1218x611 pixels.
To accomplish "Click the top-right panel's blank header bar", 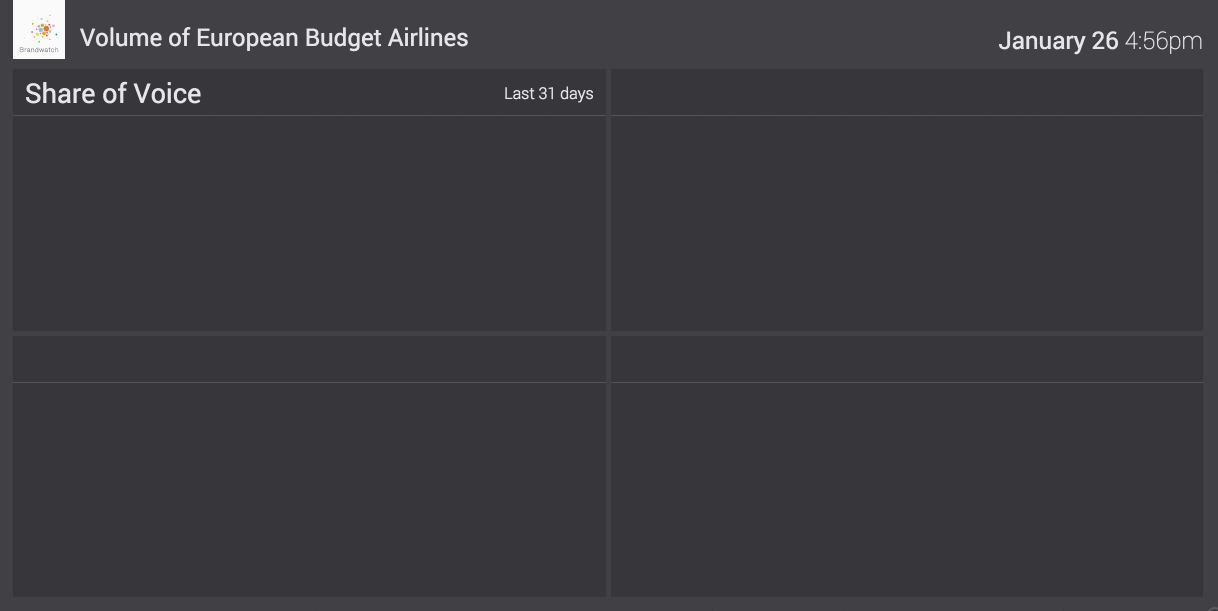I will 907,93.
